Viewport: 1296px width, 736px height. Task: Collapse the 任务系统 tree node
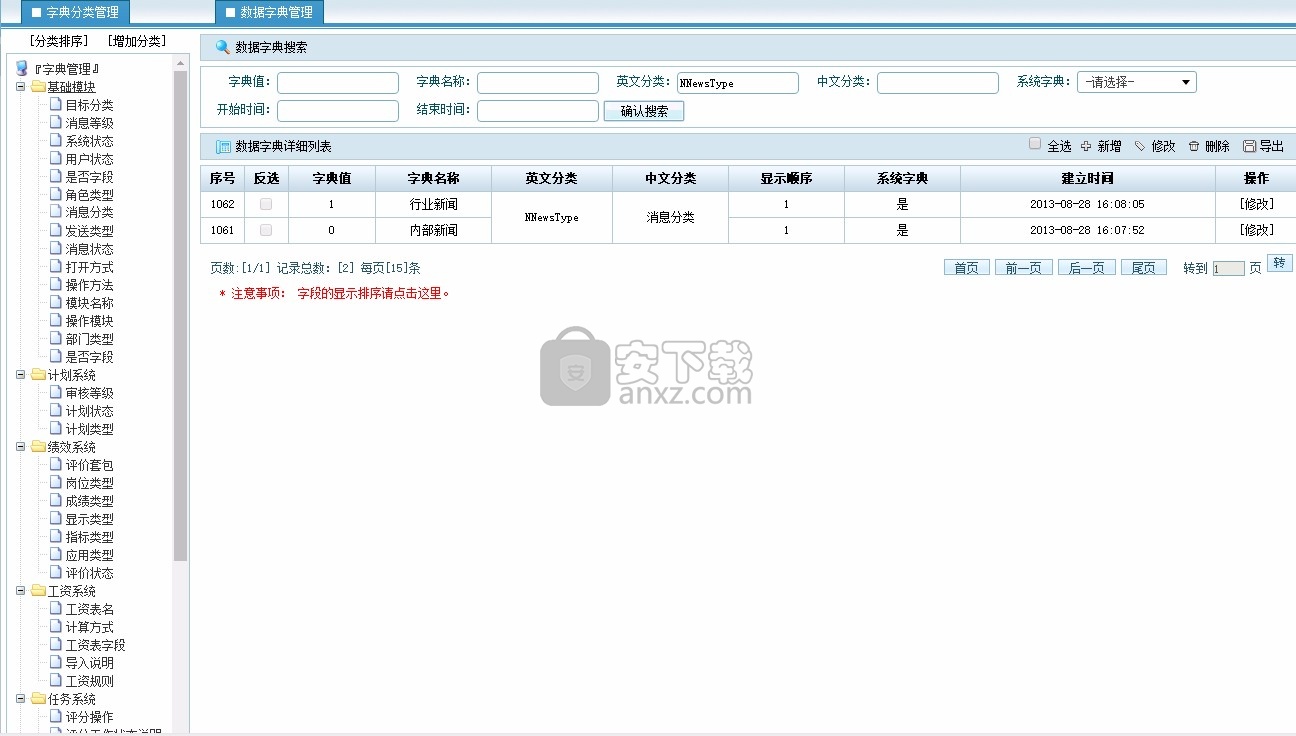[21, 699]
